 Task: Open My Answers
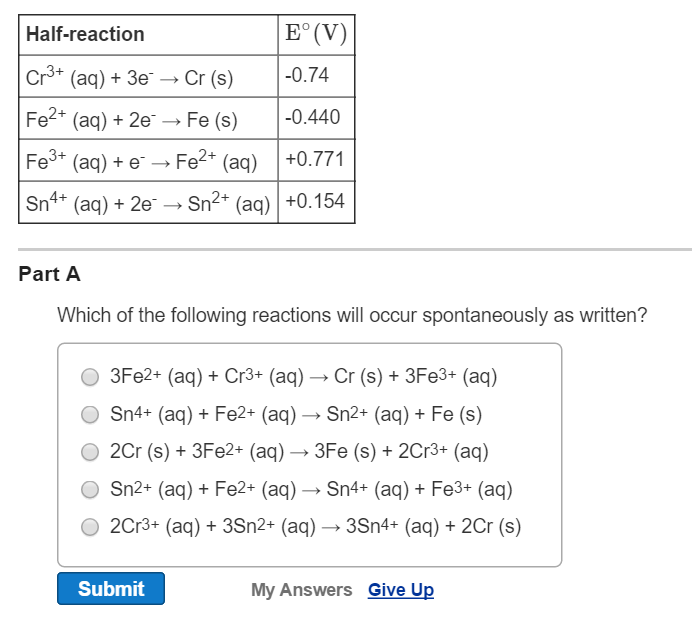(301, 590)
